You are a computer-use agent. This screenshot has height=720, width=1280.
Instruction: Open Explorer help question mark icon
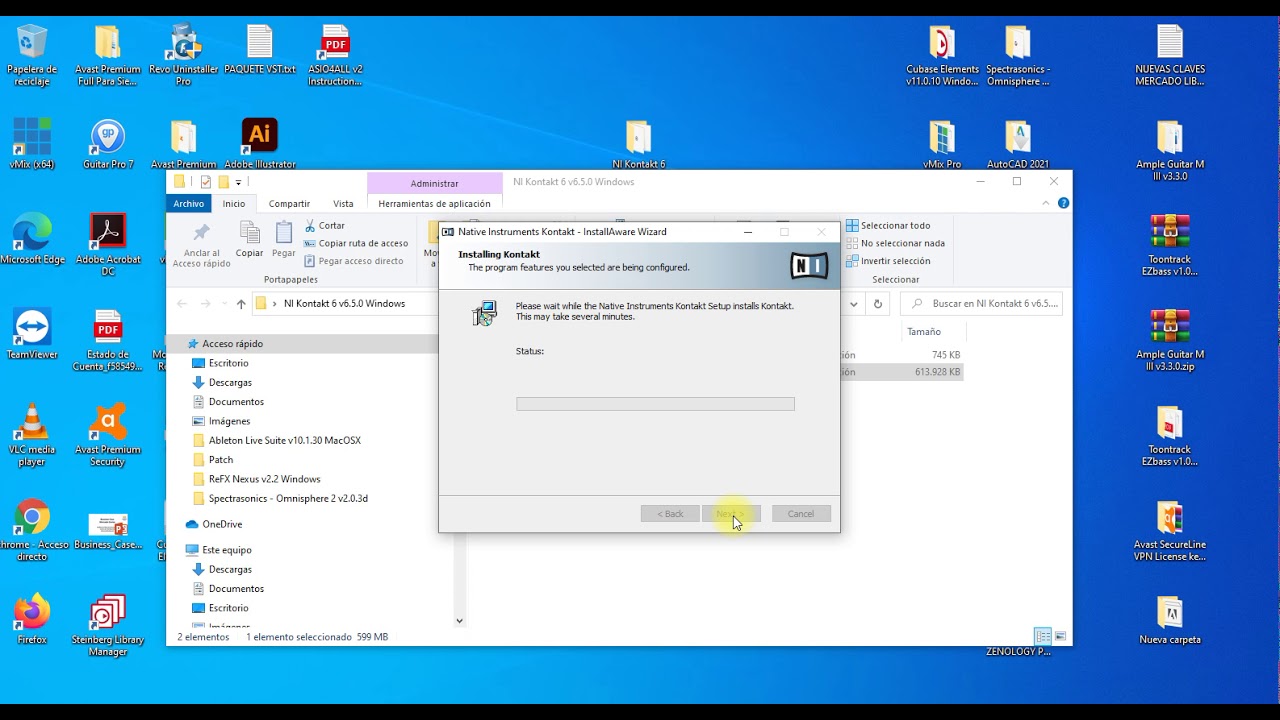(x=1063, y=203)
